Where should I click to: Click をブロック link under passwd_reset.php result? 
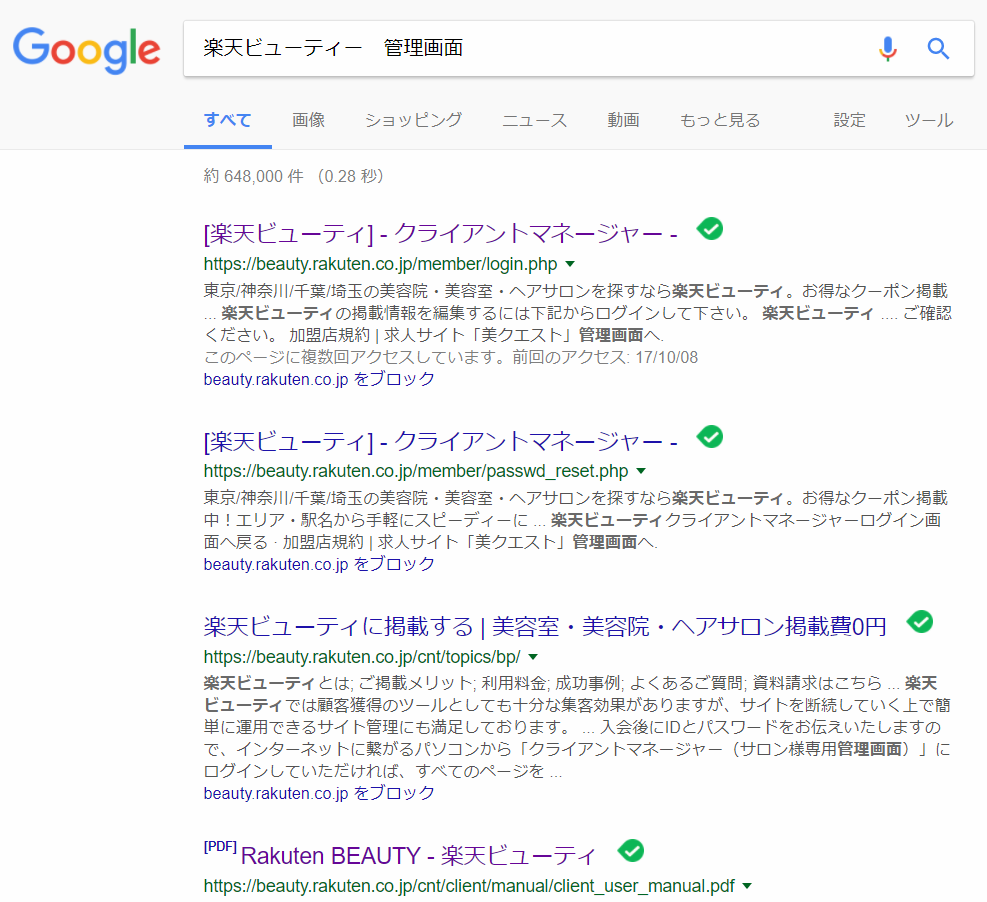click(x=319, y=564)
